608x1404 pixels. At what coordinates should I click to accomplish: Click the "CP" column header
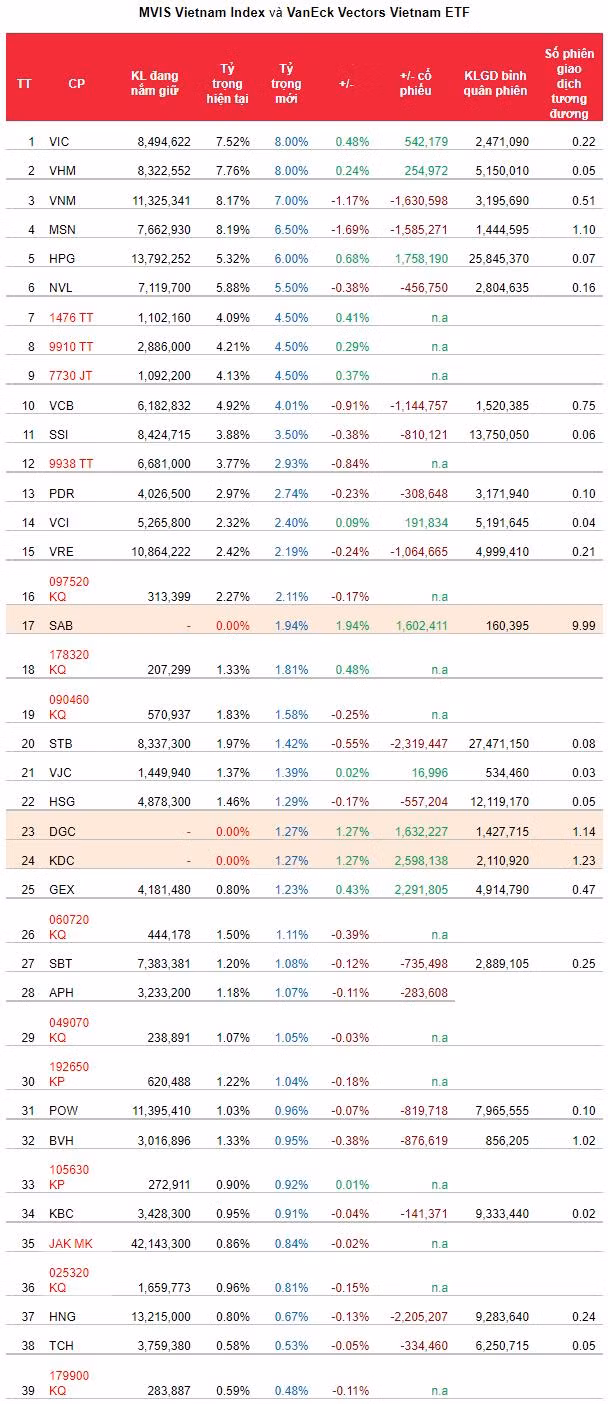(x=76, y=83)
